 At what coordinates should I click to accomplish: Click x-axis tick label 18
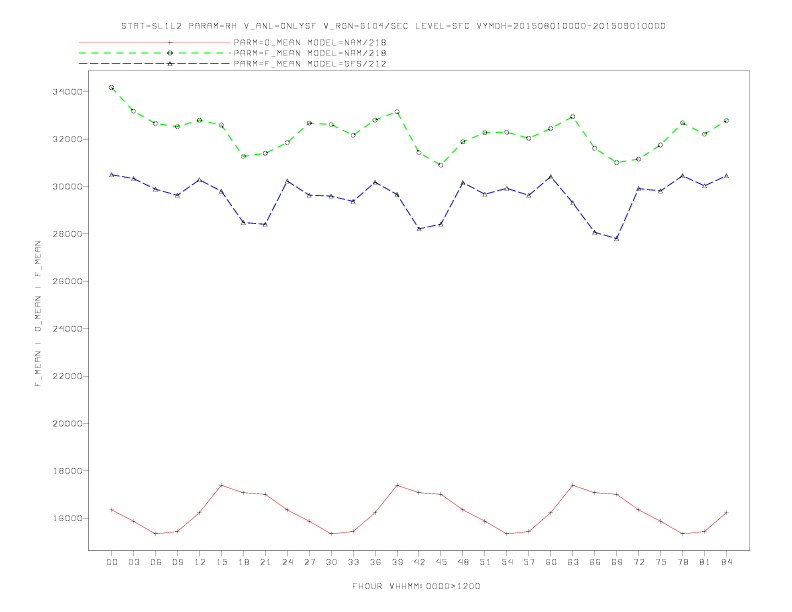(x=243, y=562)
